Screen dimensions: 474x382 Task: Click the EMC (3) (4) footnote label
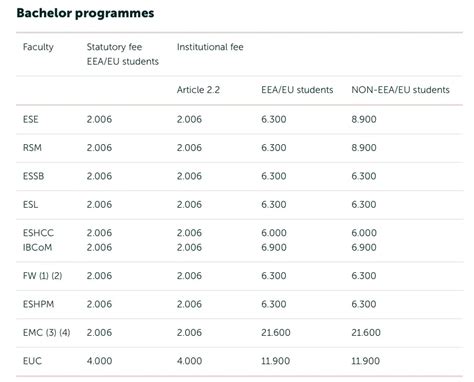[46, 332]
